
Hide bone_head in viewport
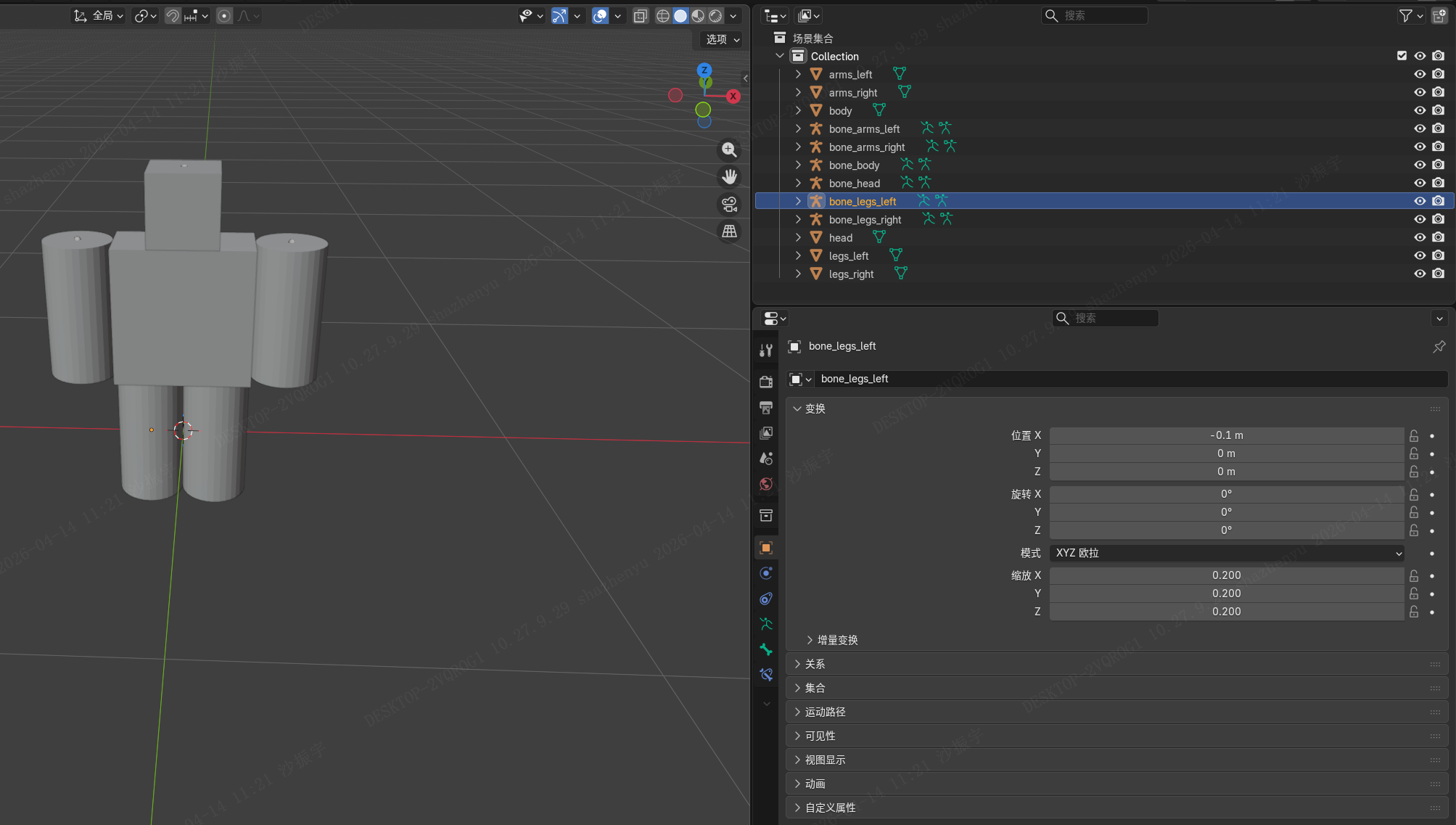pyautogui.click(x=1419, y=183)
